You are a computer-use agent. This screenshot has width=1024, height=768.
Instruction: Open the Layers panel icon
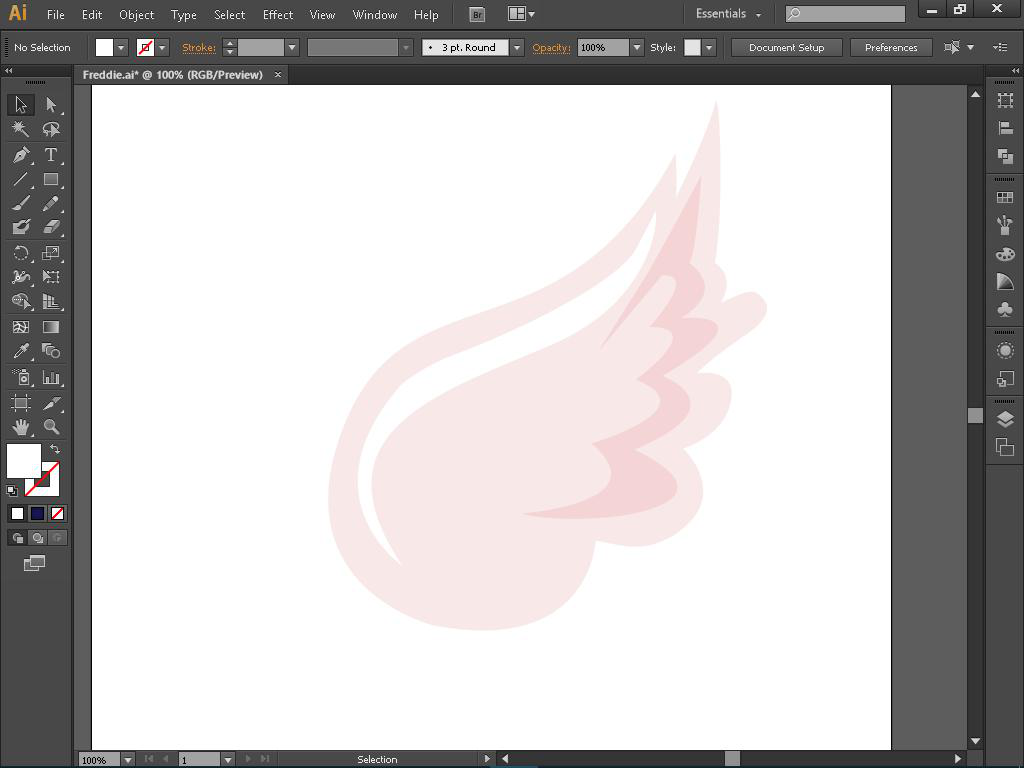[1005, 419]
